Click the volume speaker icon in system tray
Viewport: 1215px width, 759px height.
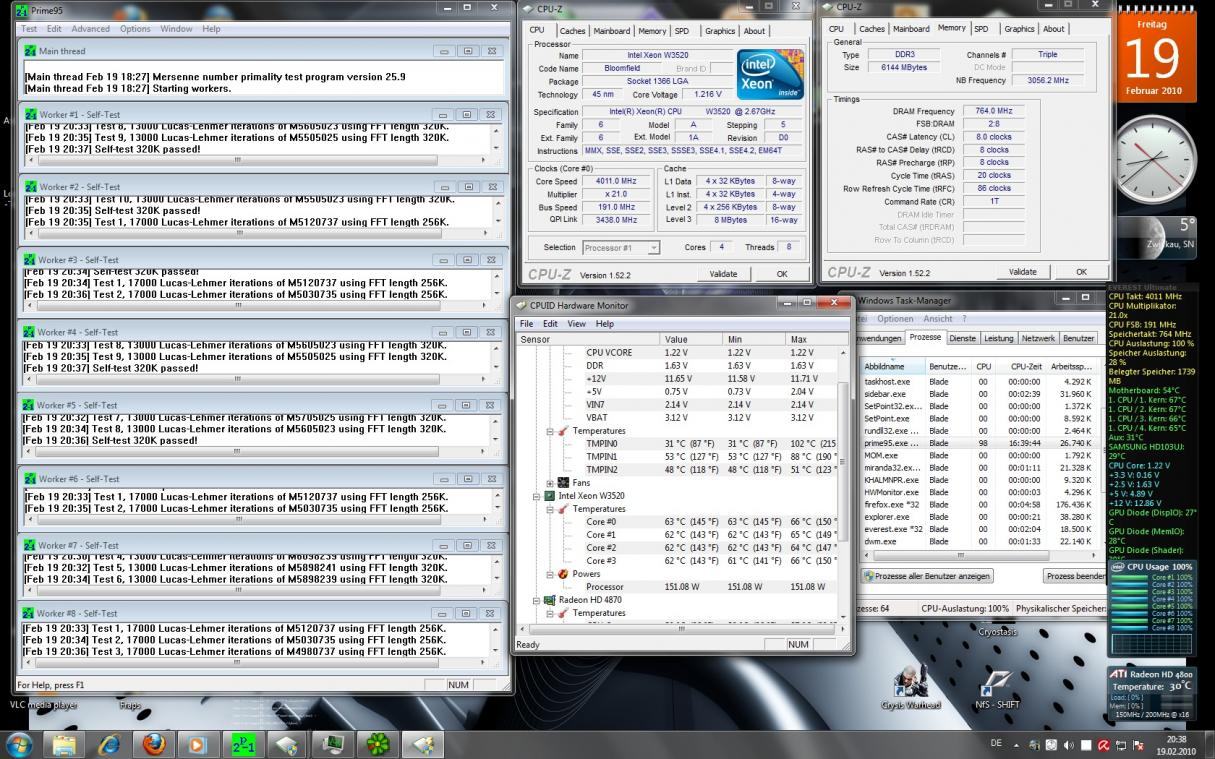[x=1069, y=744]
